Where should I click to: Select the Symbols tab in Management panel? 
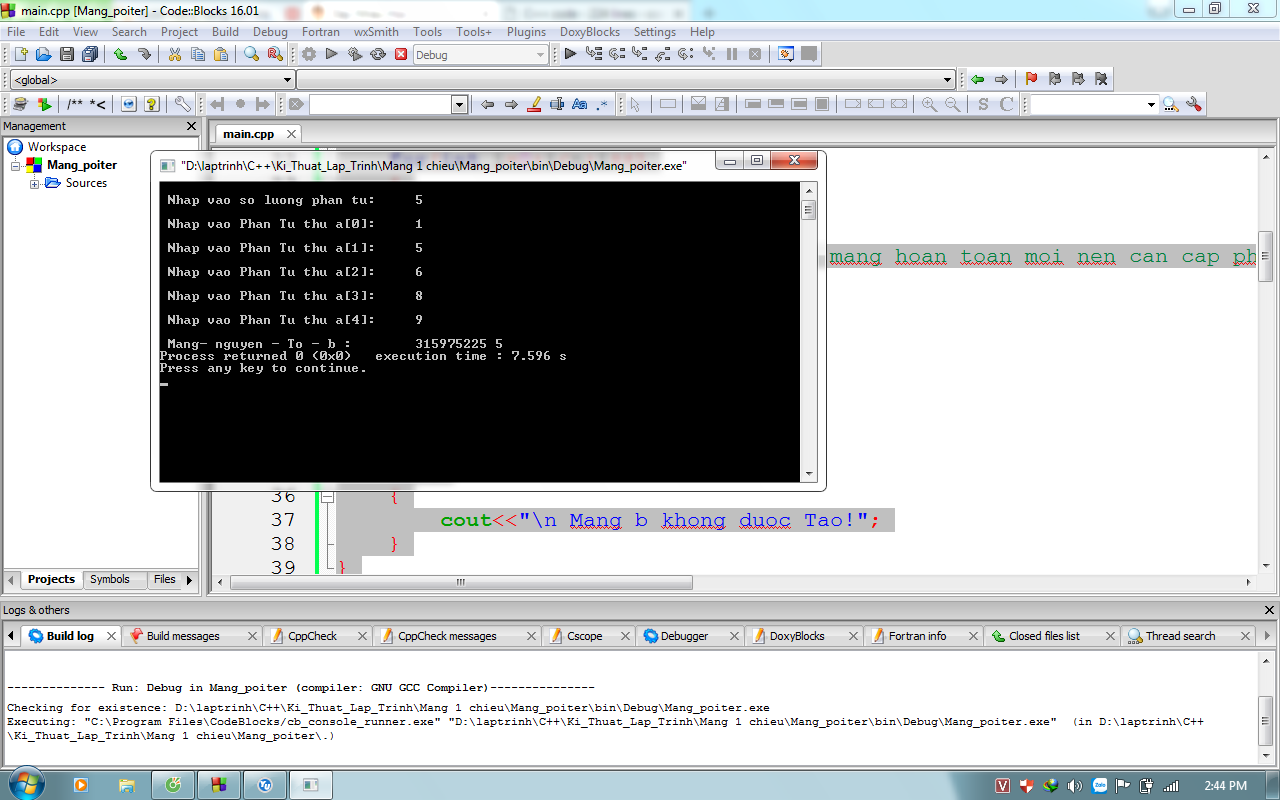click(110, 579)
